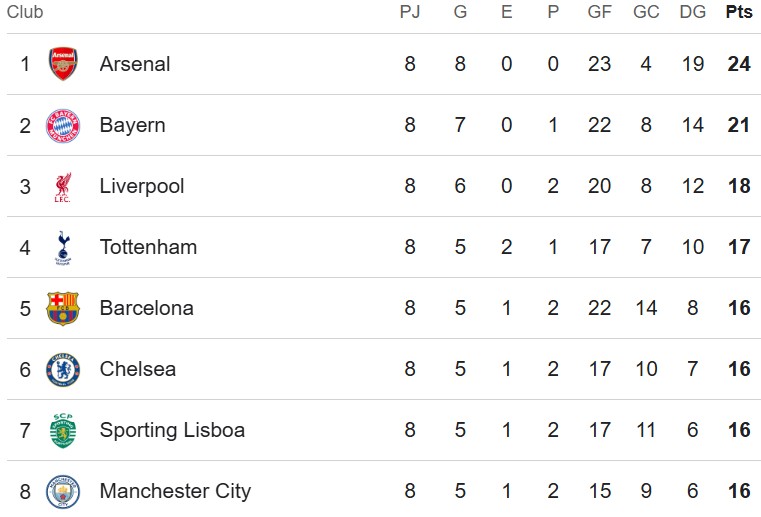Screen dimensions: 761x517
Task: Open the Manchester City team name
Action: (x=175, y=491)
